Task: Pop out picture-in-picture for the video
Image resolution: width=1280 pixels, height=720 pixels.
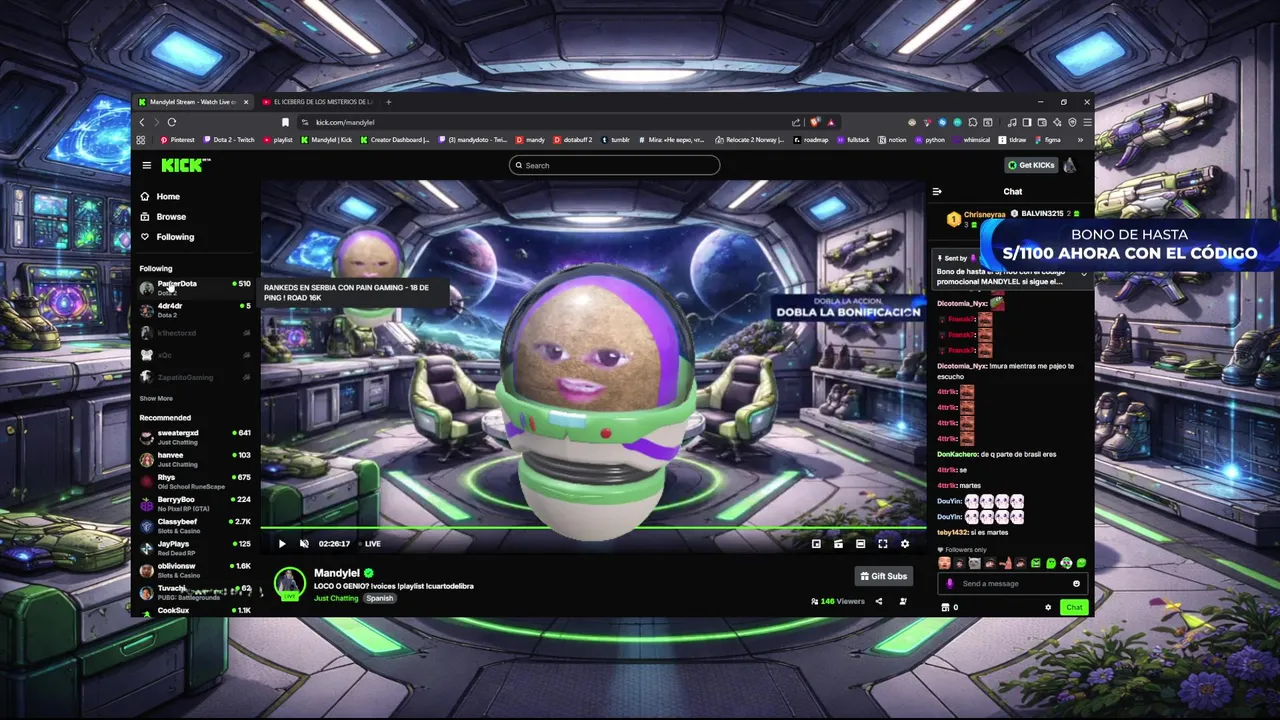Action: pyautogui.click(x=816, y=544)
